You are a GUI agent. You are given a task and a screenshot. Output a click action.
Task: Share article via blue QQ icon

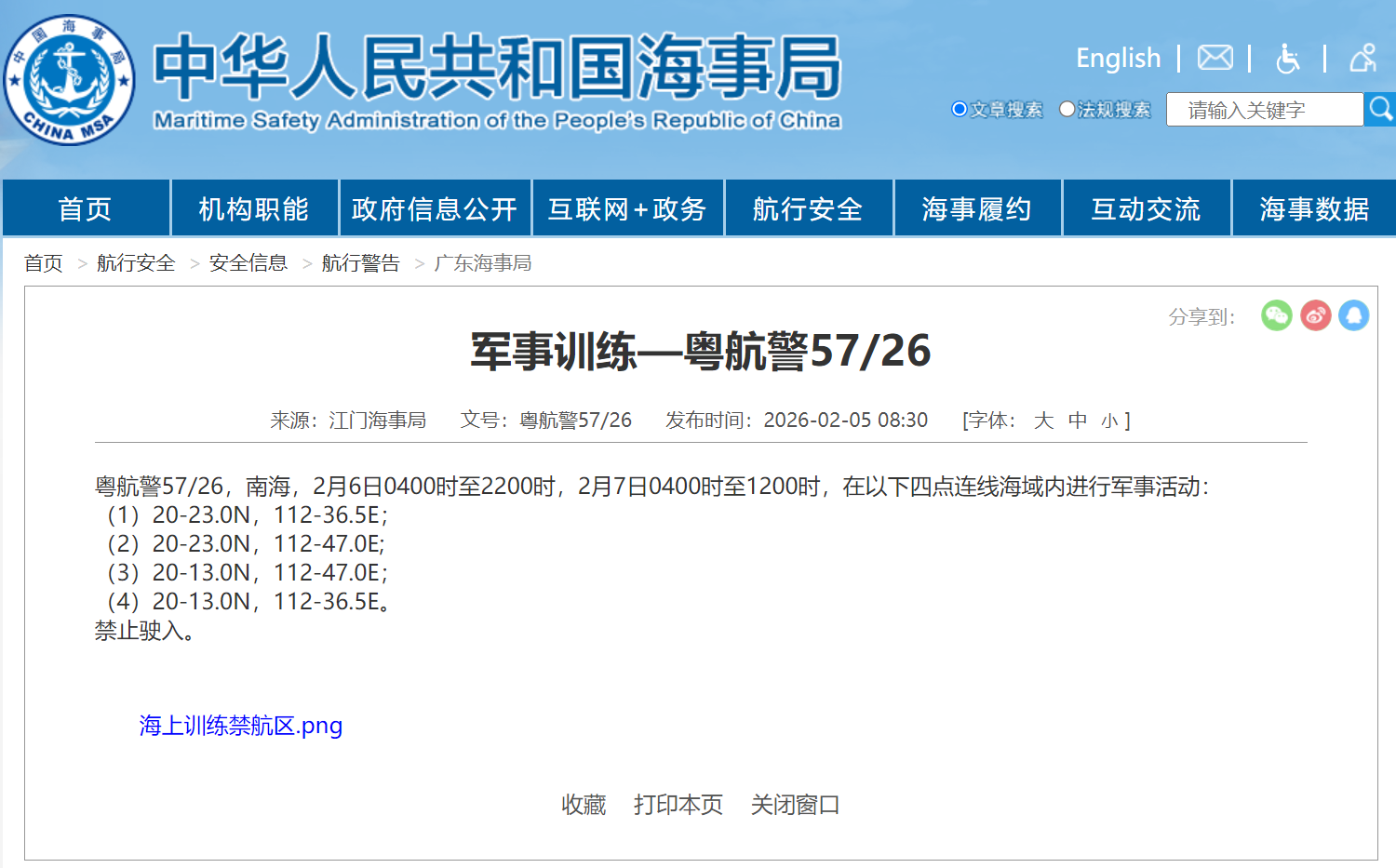point(1353,315)
